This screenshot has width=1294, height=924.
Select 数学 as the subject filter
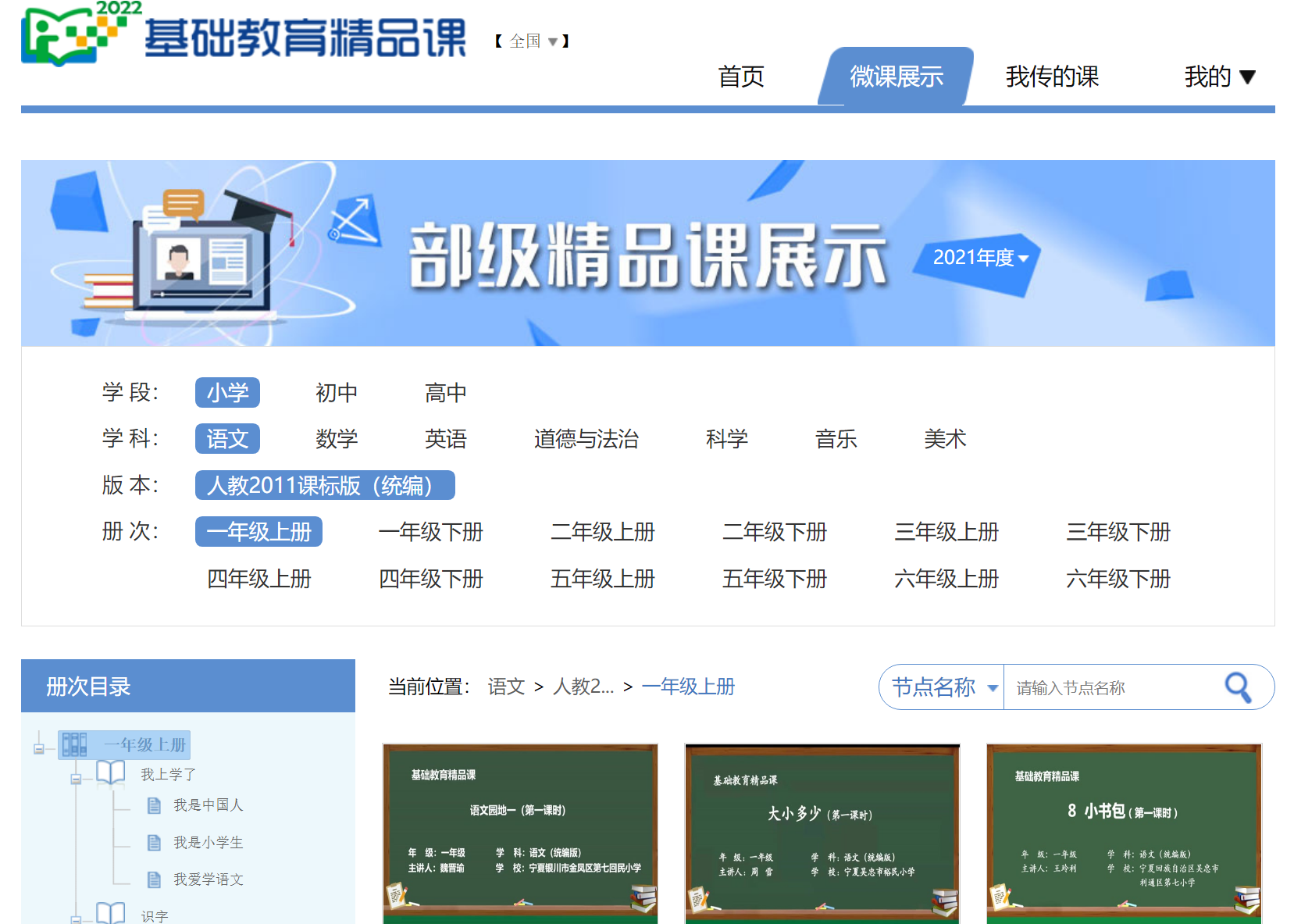point(336,439)
